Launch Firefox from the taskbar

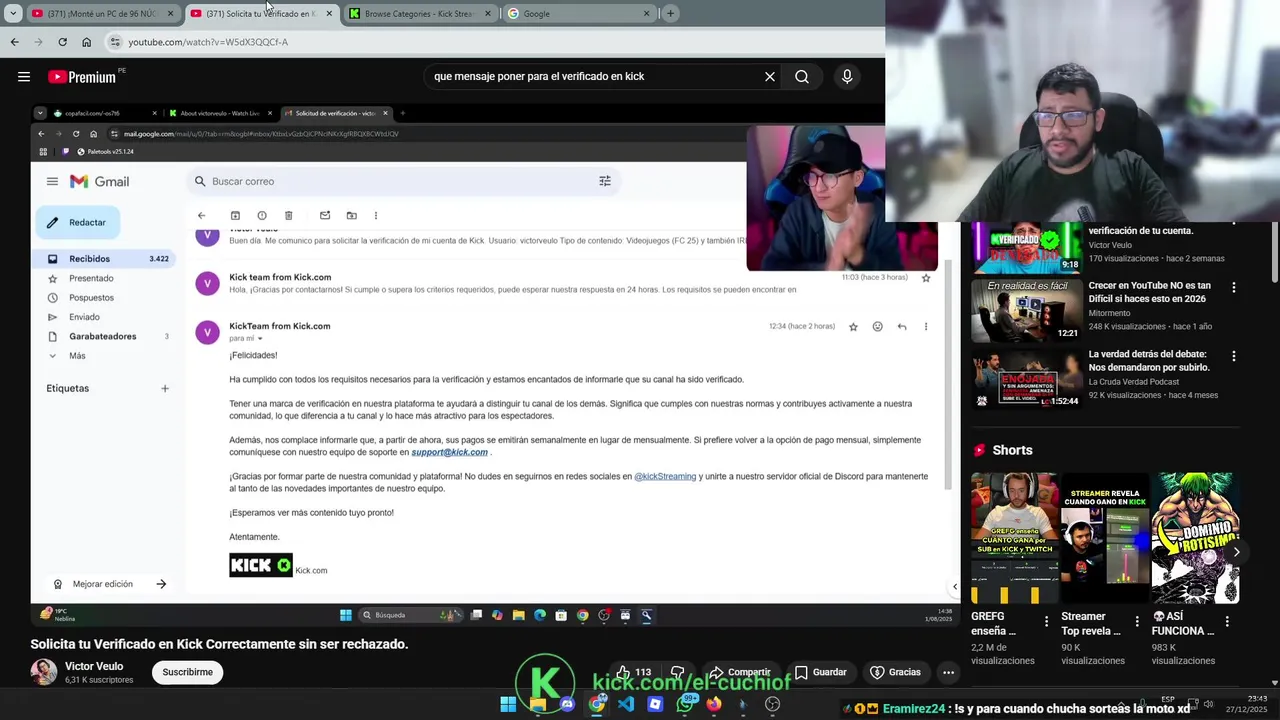click(713, 704)
